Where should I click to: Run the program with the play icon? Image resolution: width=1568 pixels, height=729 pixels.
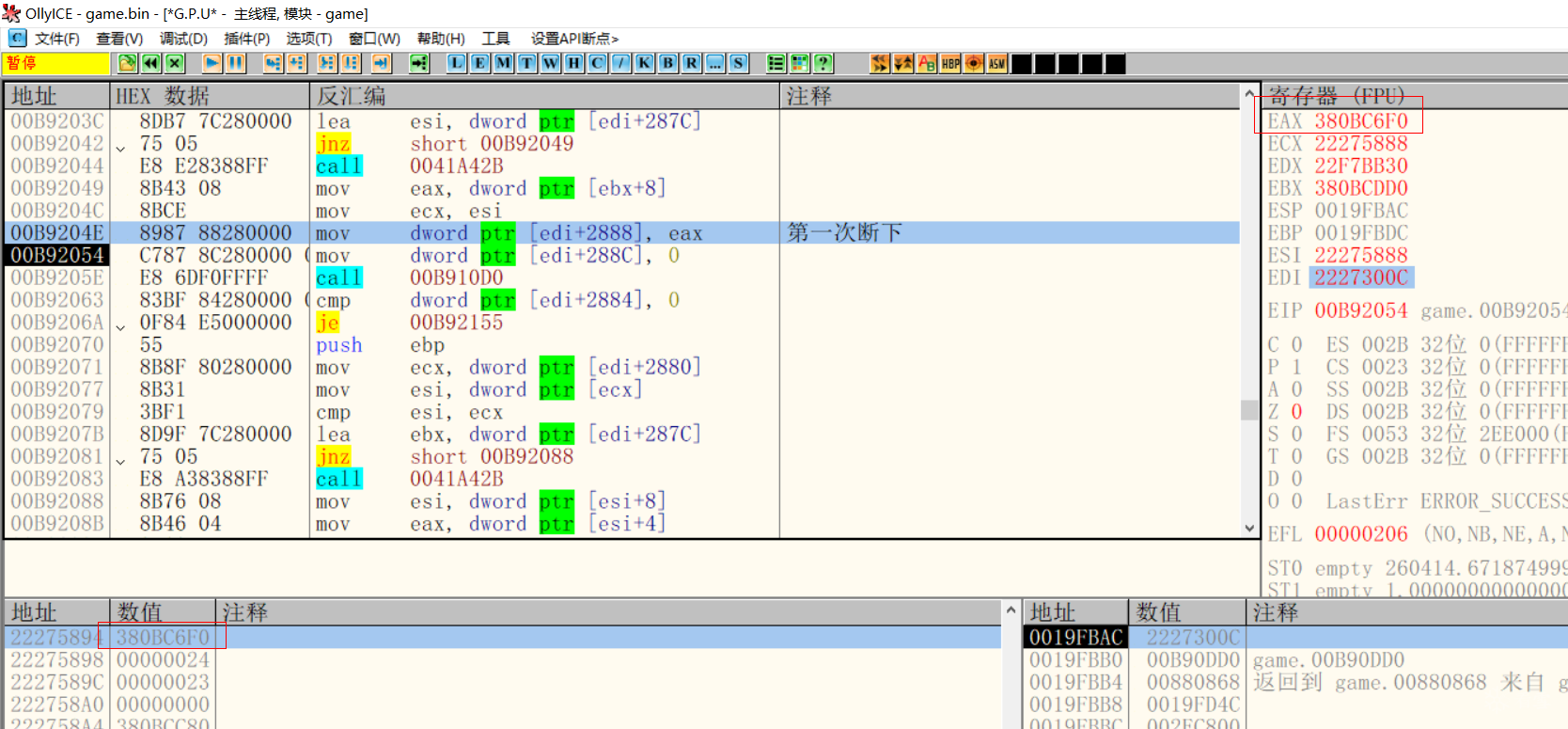pyautogui.click(x=212, y=63)
